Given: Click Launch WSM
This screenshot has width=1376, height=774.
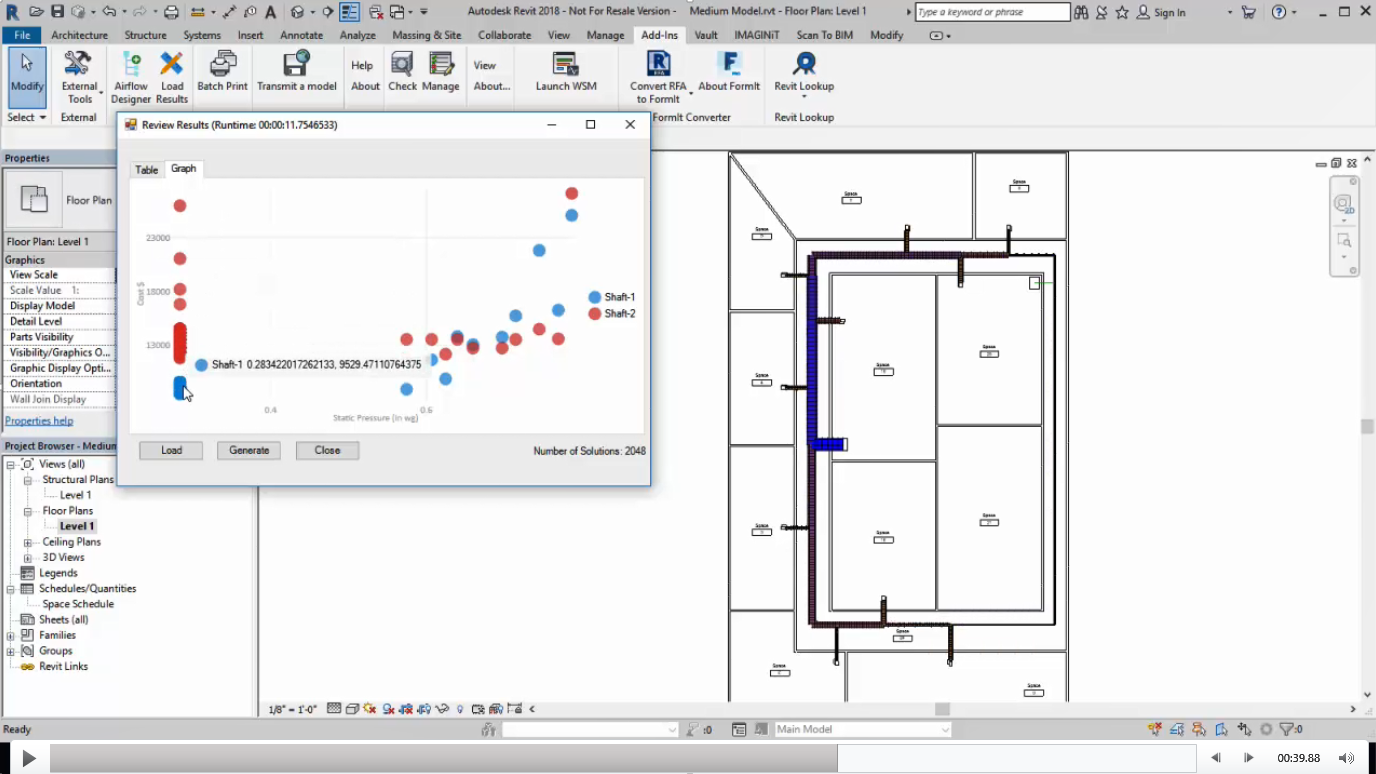Looking at the screenshot, I should tap(566, 71).
